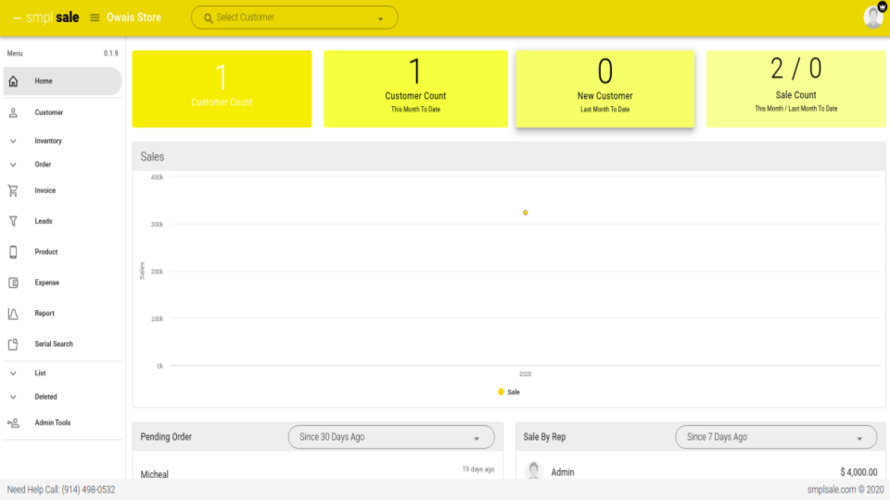Click the Sale By Rep heading
The width and height of the screenshot is (890, 500).
coord(544,437)
